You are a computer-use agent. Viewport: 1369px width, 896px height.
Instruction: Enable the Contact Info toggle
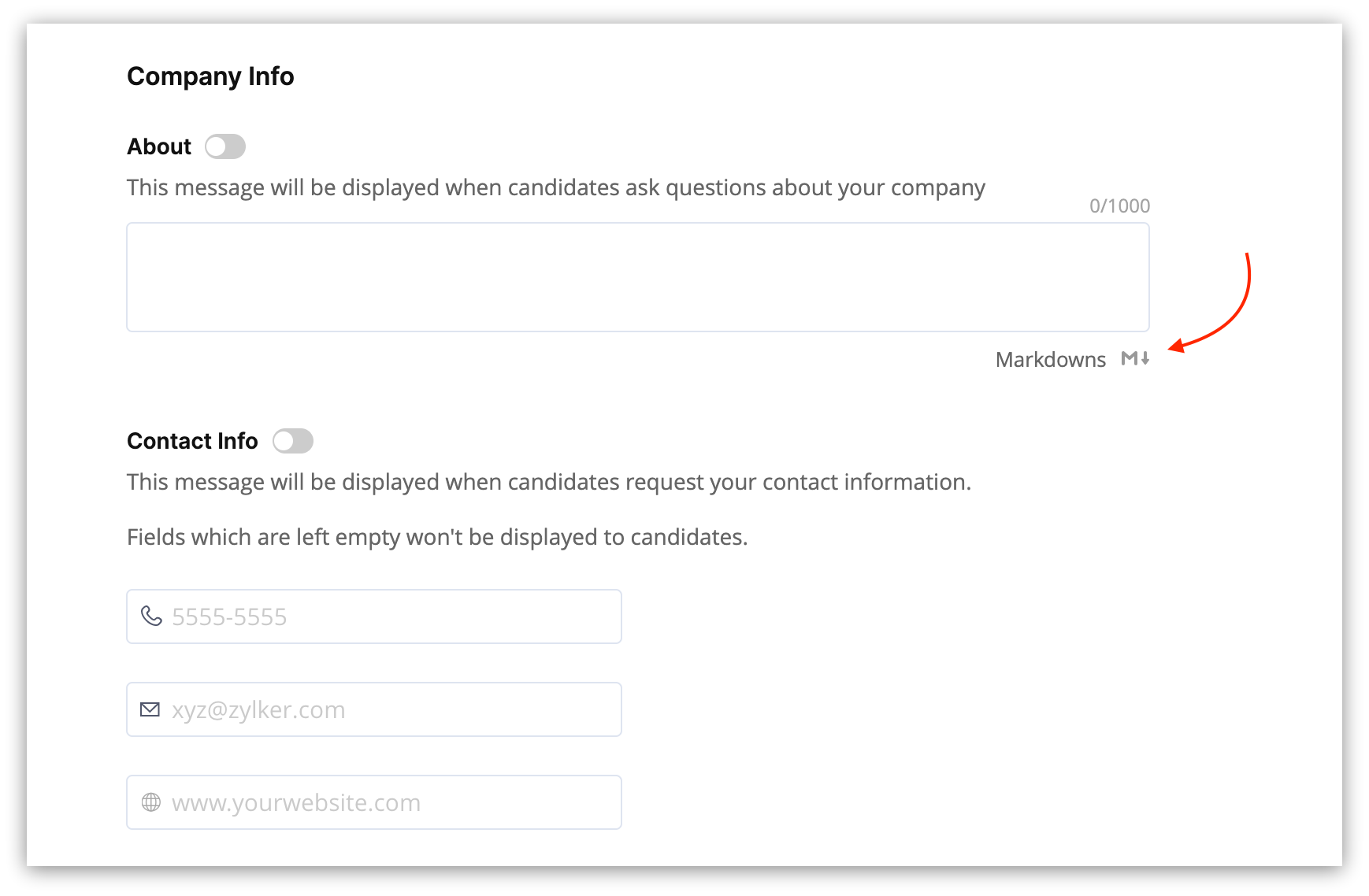tap(293, 441)
